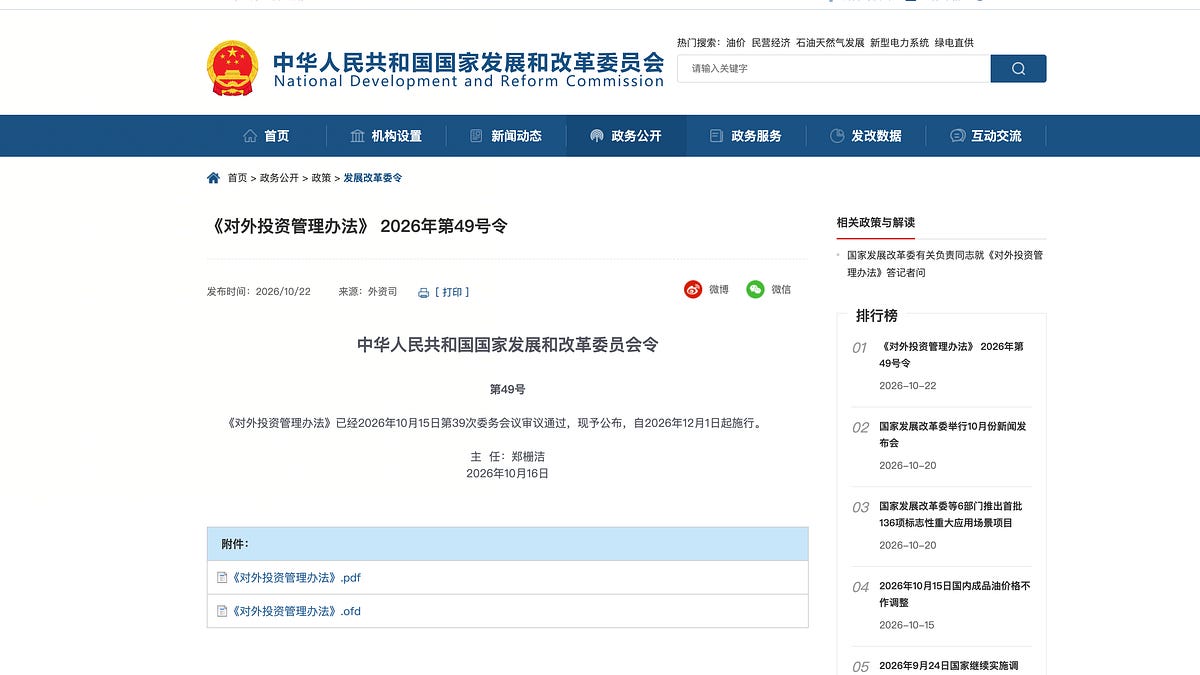Click the 2026年10月16日 date under signature
Image resolution: width=1200 pixels, height=675 pixels.
[507, 473]
